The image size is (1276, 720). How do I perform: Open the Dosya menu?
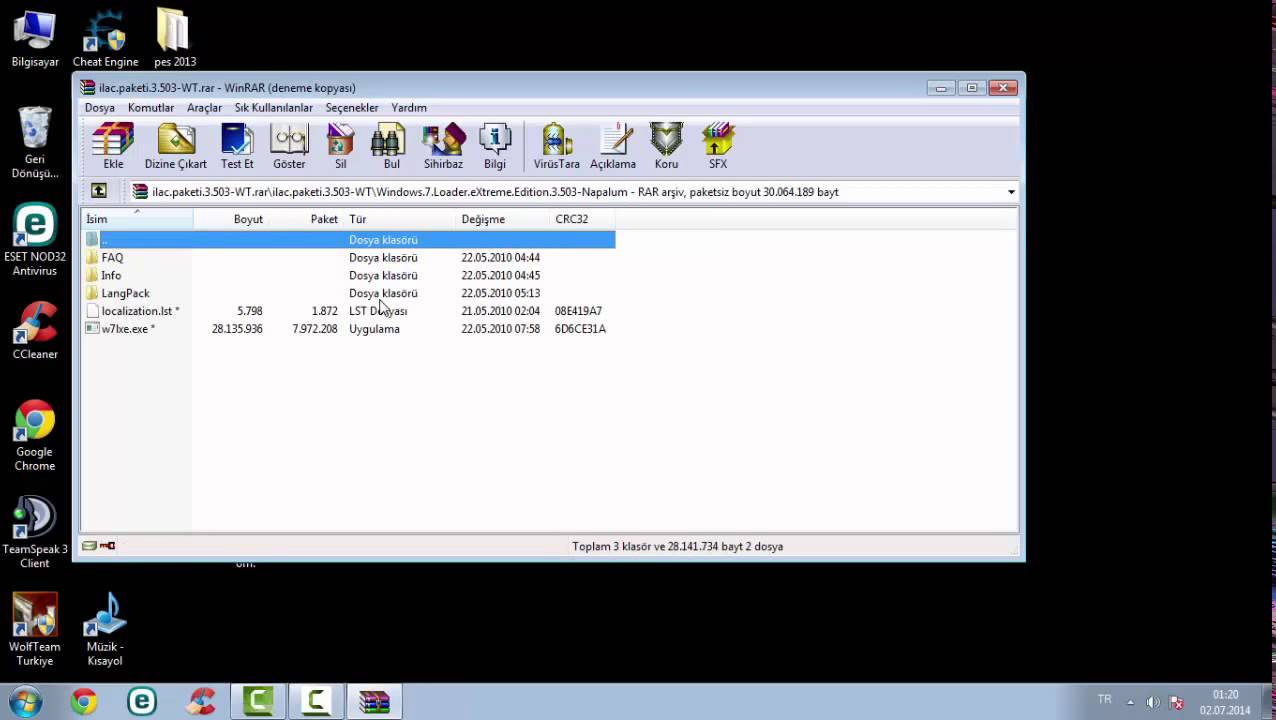tap(99, 107)
